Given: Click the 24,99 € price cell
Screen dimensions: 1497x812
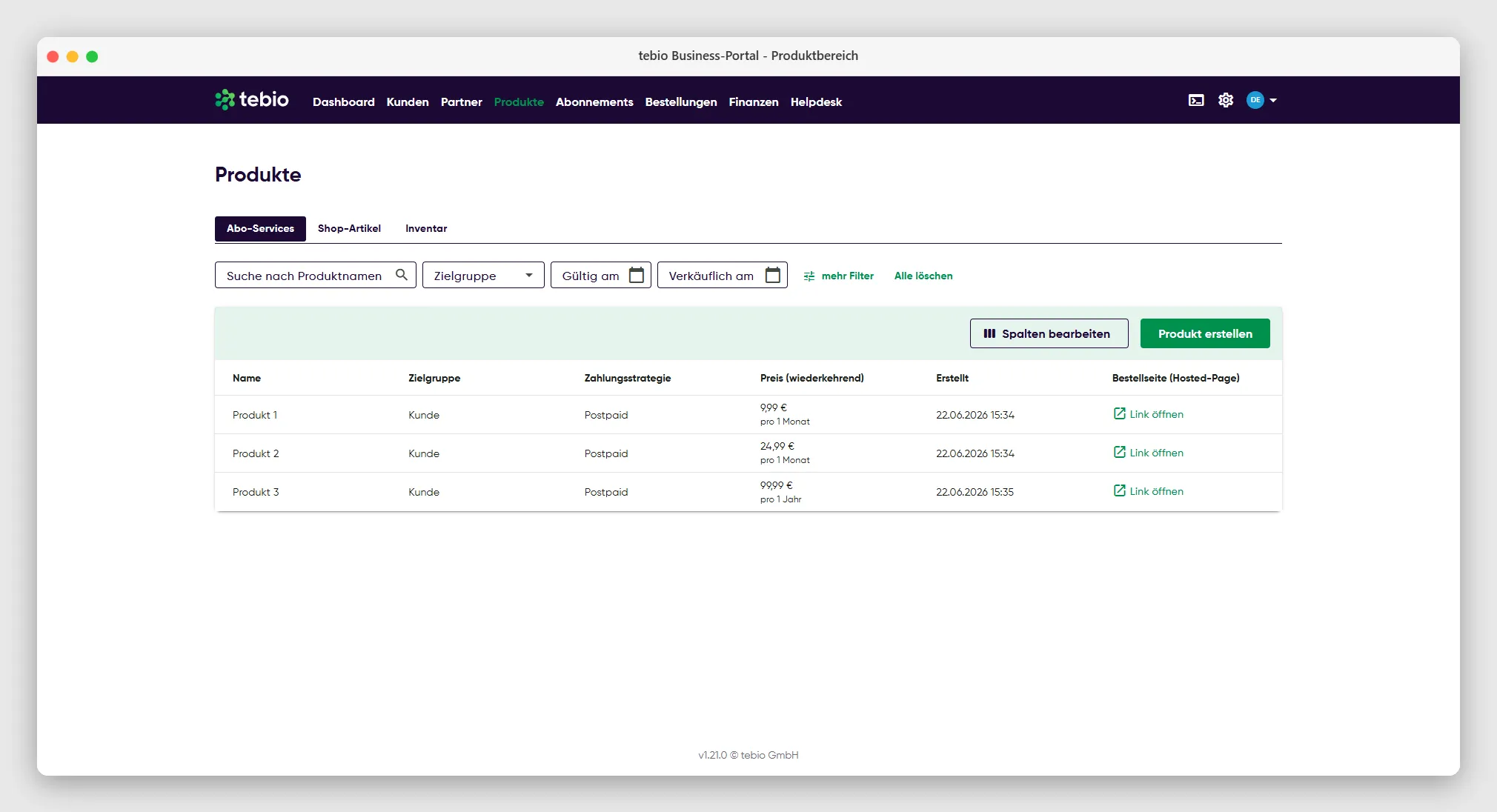Looking at the screenshot, I should click(777, 446).
